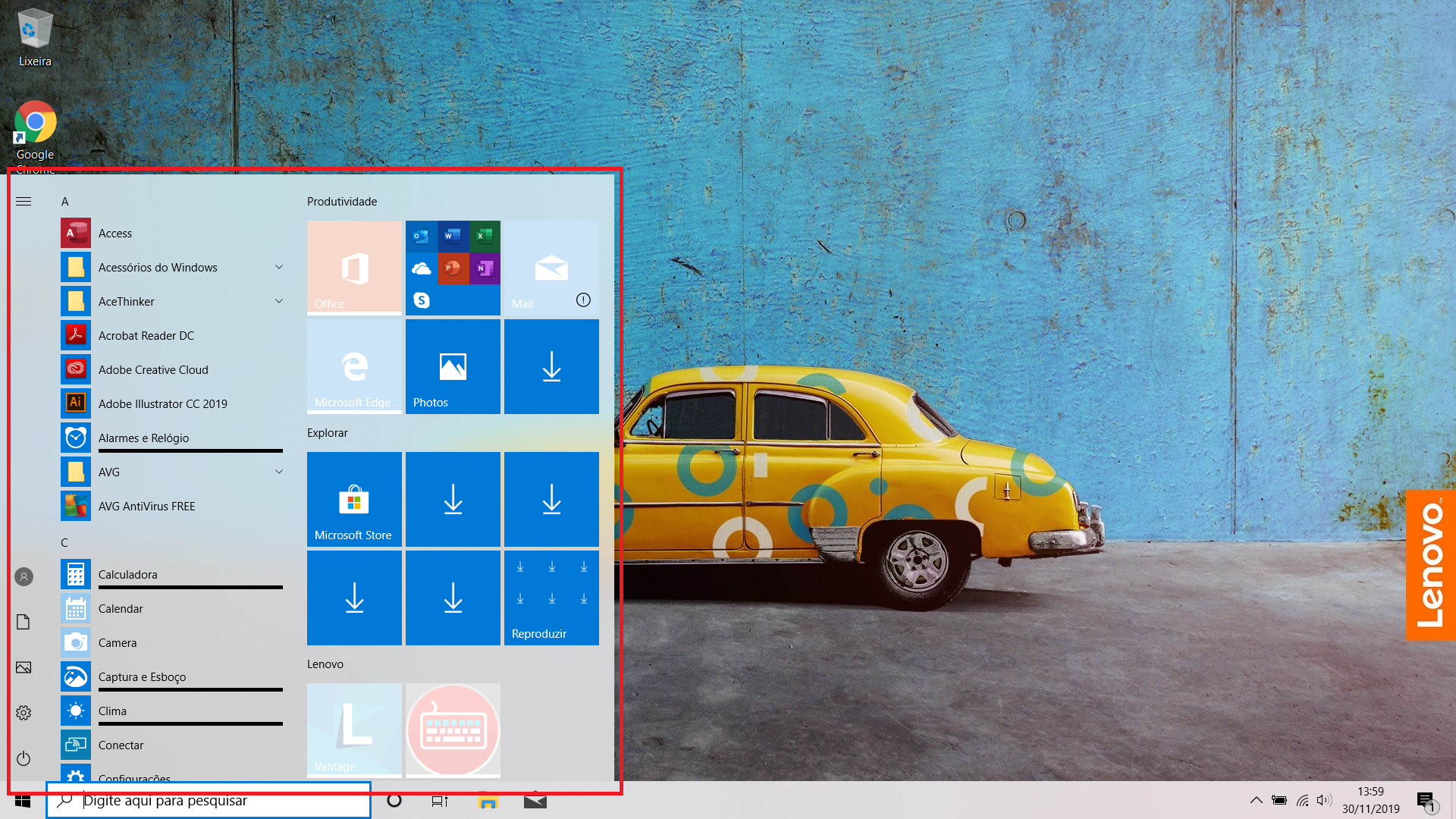Screen dimensions: 1456x819
Task: Expand the Start hamburger menu
Action: 24,202
